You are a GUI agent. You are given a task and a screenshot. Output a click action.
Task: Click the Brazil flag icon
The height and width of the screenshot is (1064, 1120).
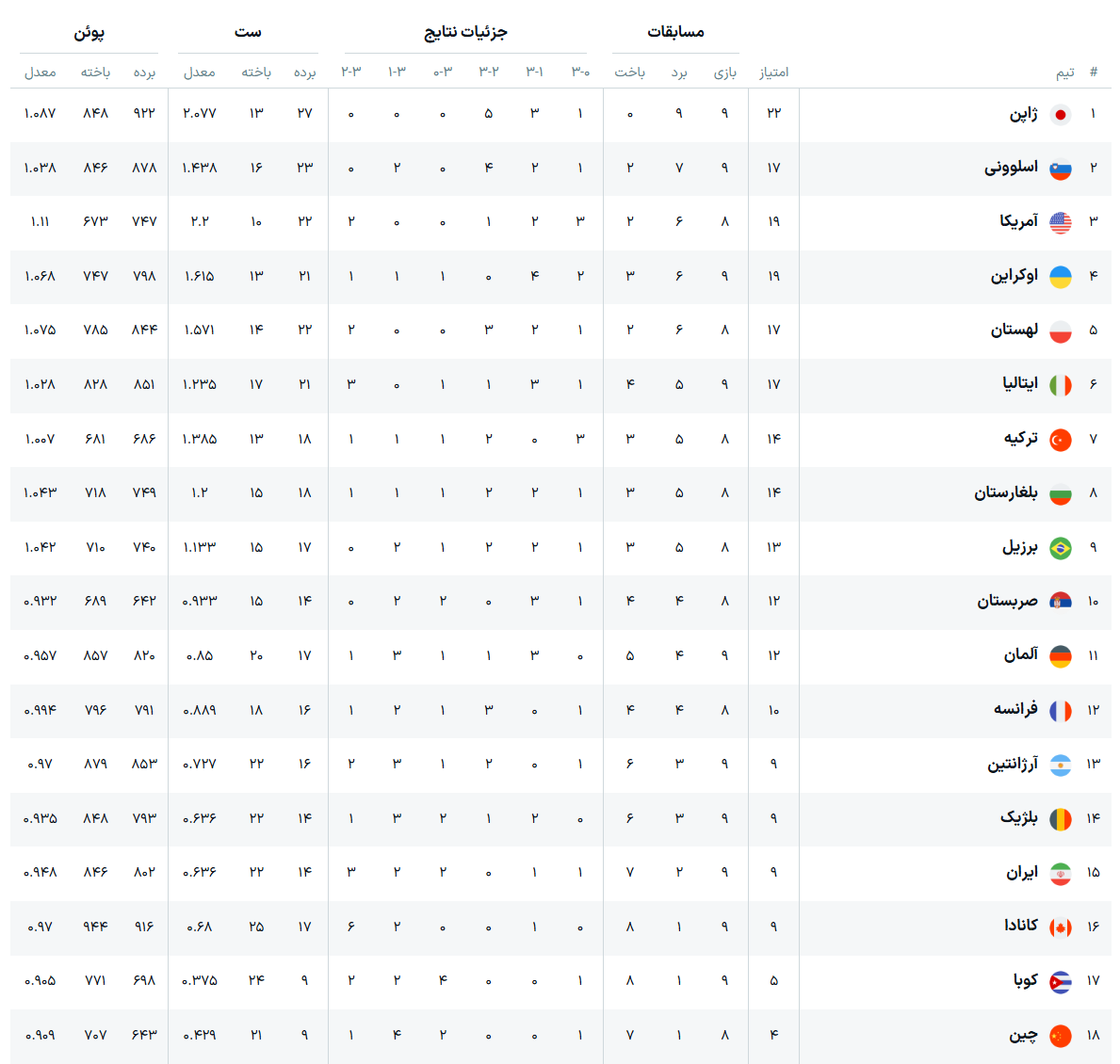tap(1060, 548)
